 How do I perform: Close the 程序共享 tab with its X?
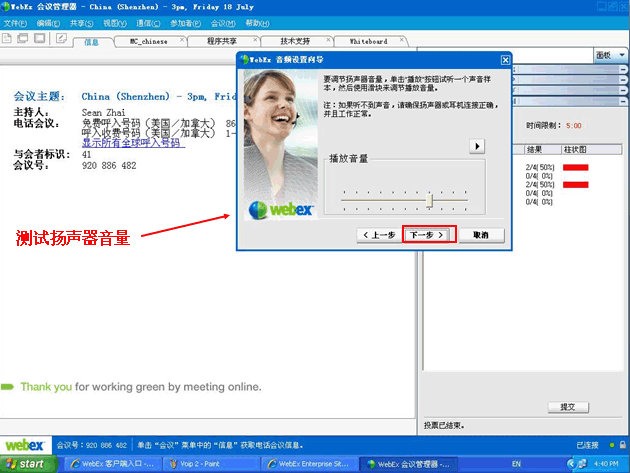[x=255, y=40]
